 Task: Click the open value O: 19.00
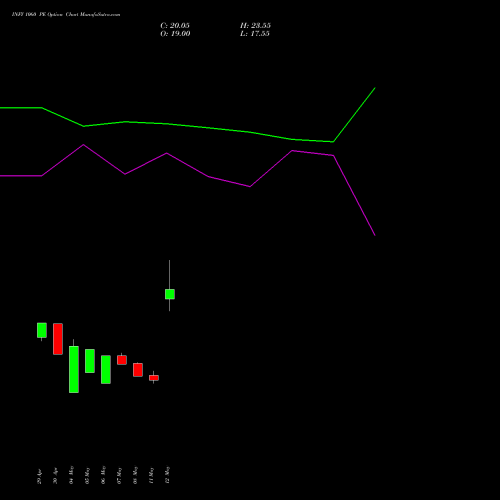coord(175,34)
